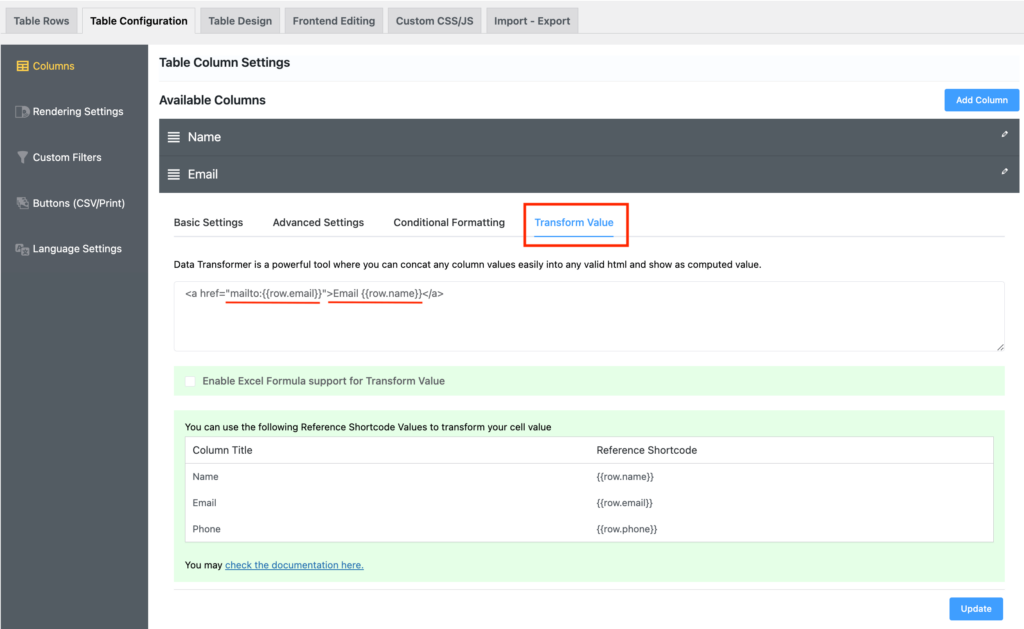Screen dimensions: 1024x629
Task: Open the Buttons (CSV/Print) menu label
Action: point(78,203)
